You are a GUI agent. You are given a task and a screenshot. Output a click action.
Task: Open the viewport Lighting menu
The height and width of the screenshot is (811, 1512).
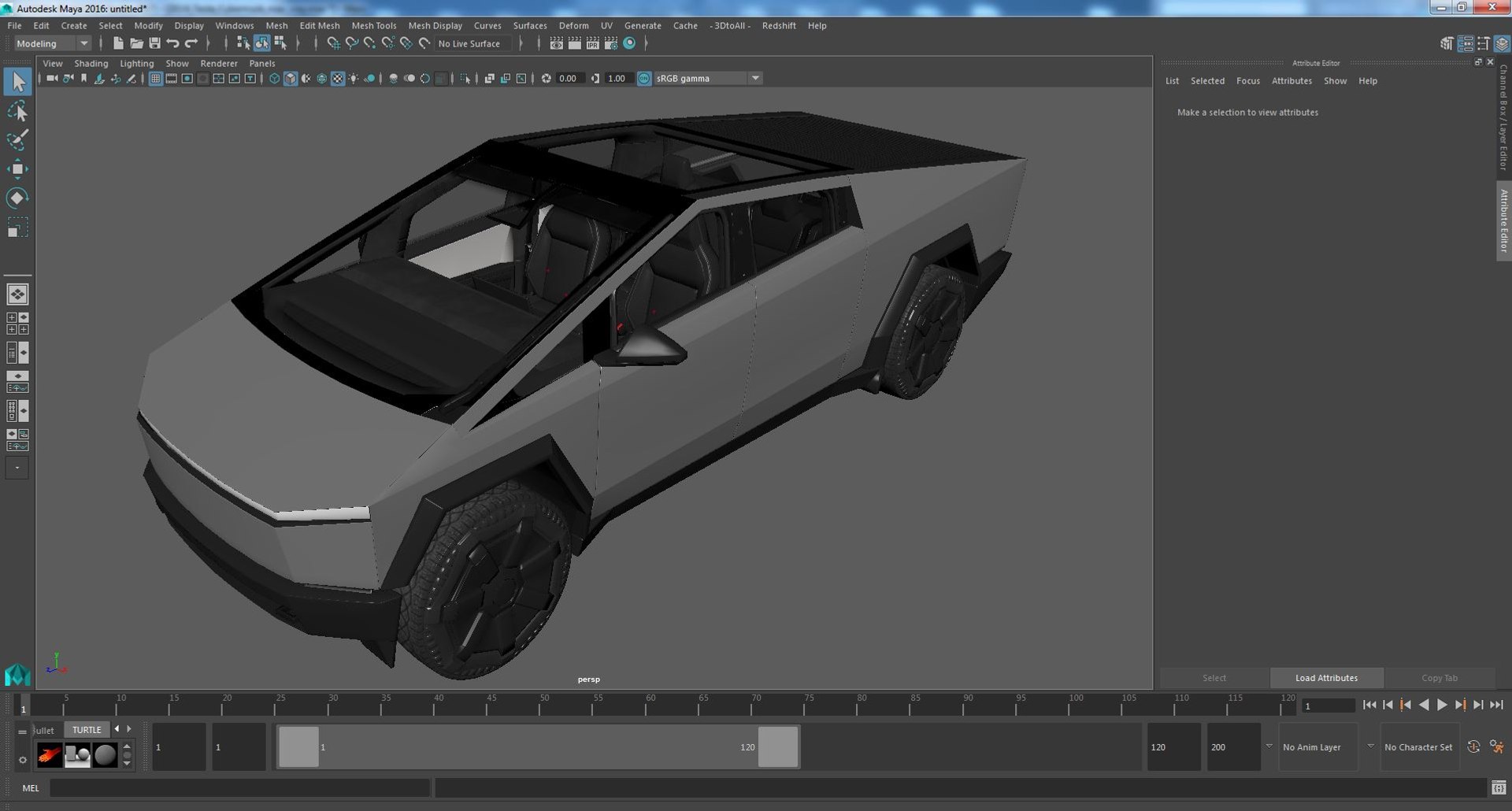(137, 63)
